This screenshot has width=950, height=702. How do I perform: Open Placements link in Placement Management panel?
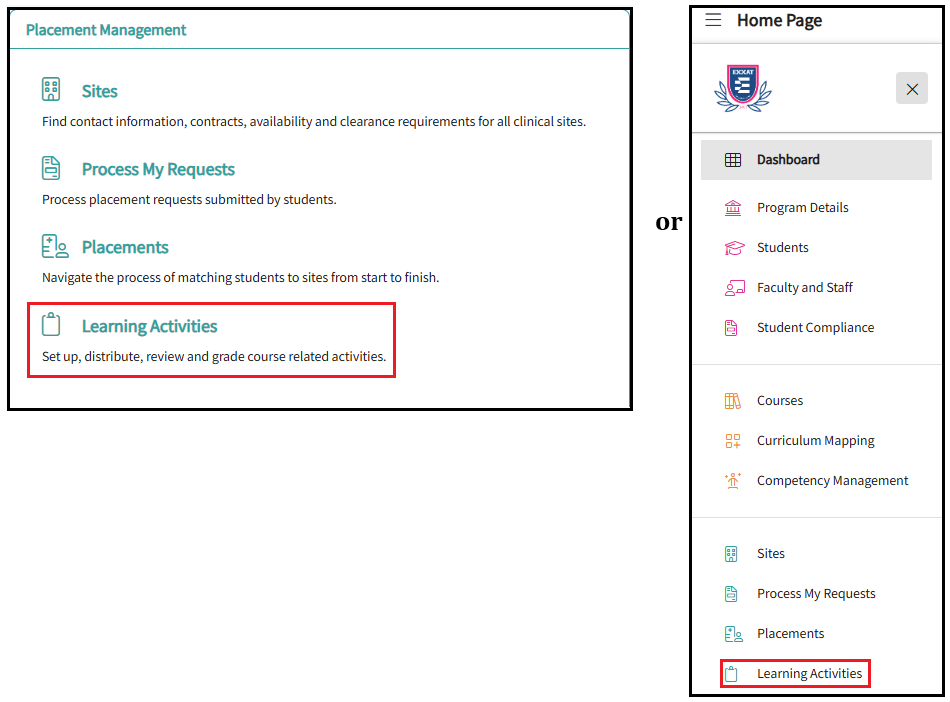point(125,247)
